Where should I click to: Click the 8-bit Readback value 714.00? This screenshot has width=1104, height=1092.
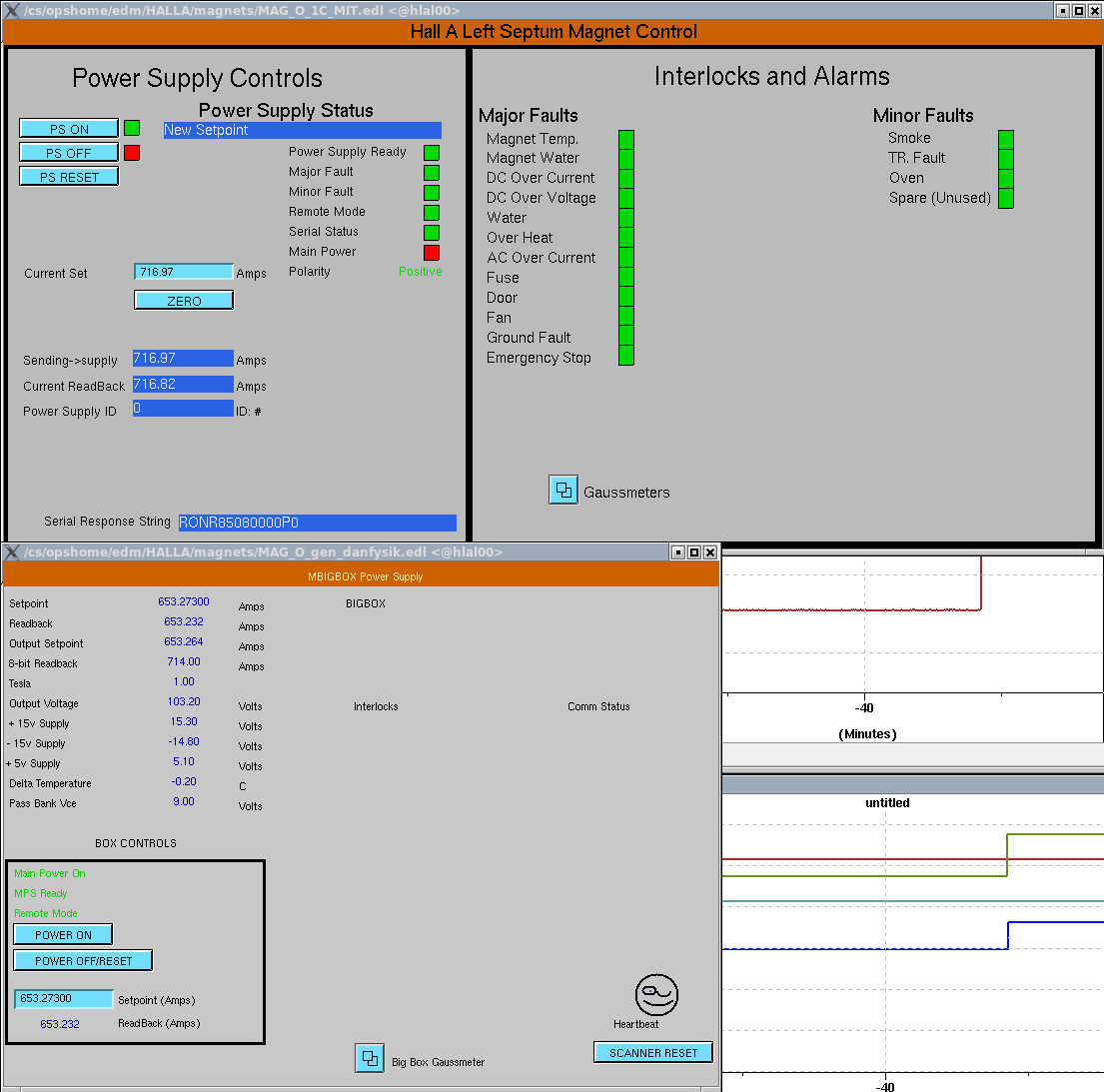[x=184, y=661]
